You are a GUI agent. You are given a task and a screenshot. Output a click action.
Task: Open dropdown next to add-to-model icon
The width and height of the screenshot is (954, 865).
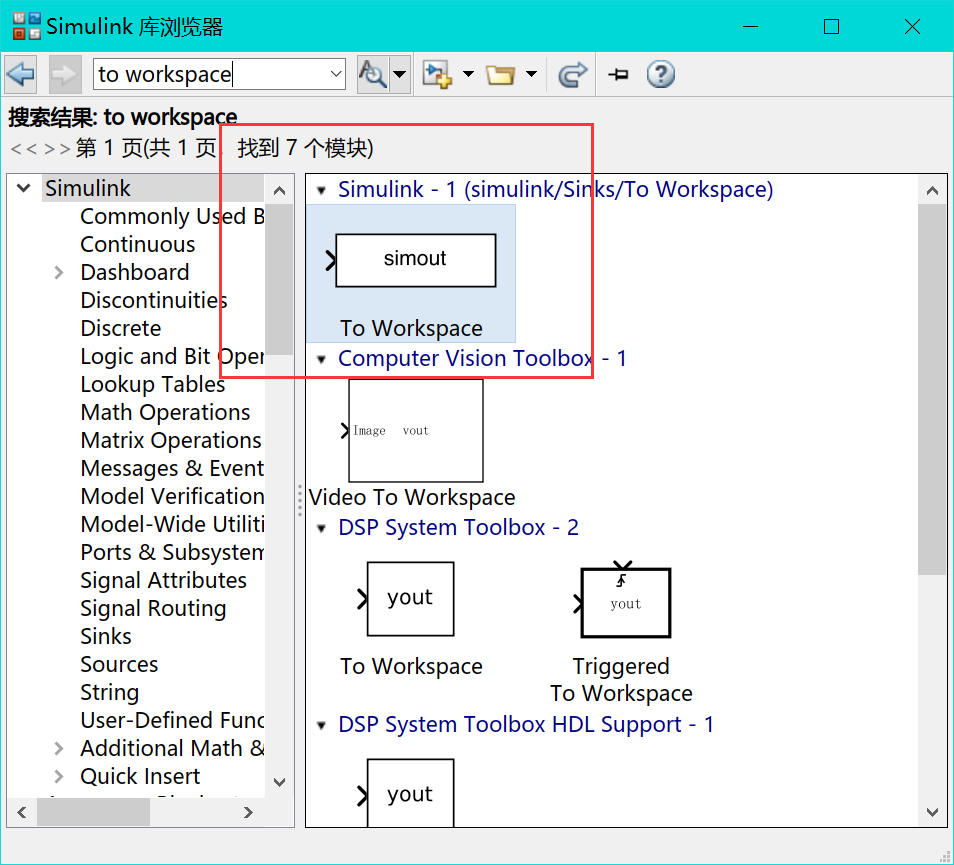pos(468,74)
